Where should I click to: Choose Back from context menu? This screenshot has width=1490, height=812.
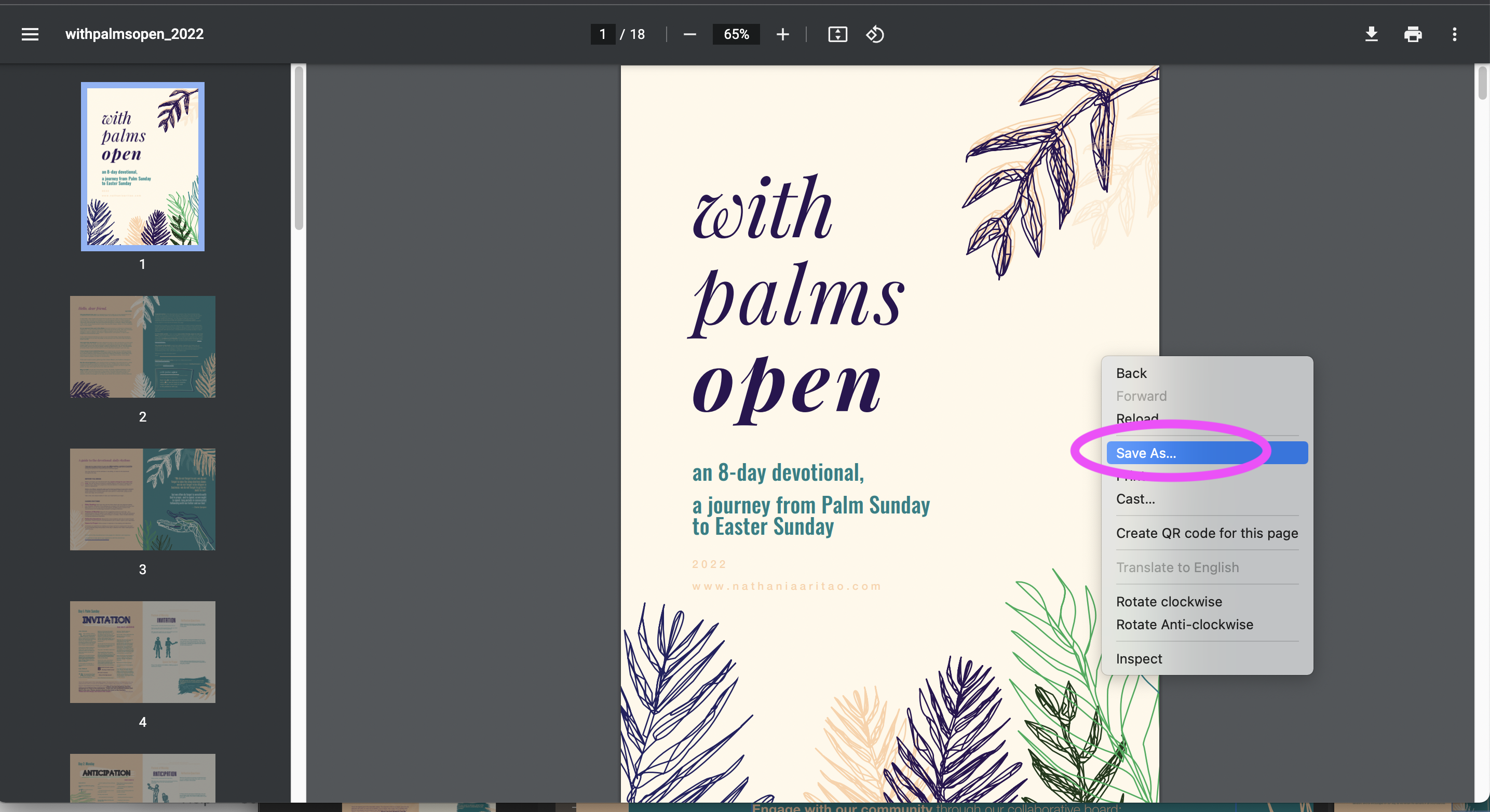click(x=1131, y=373)
